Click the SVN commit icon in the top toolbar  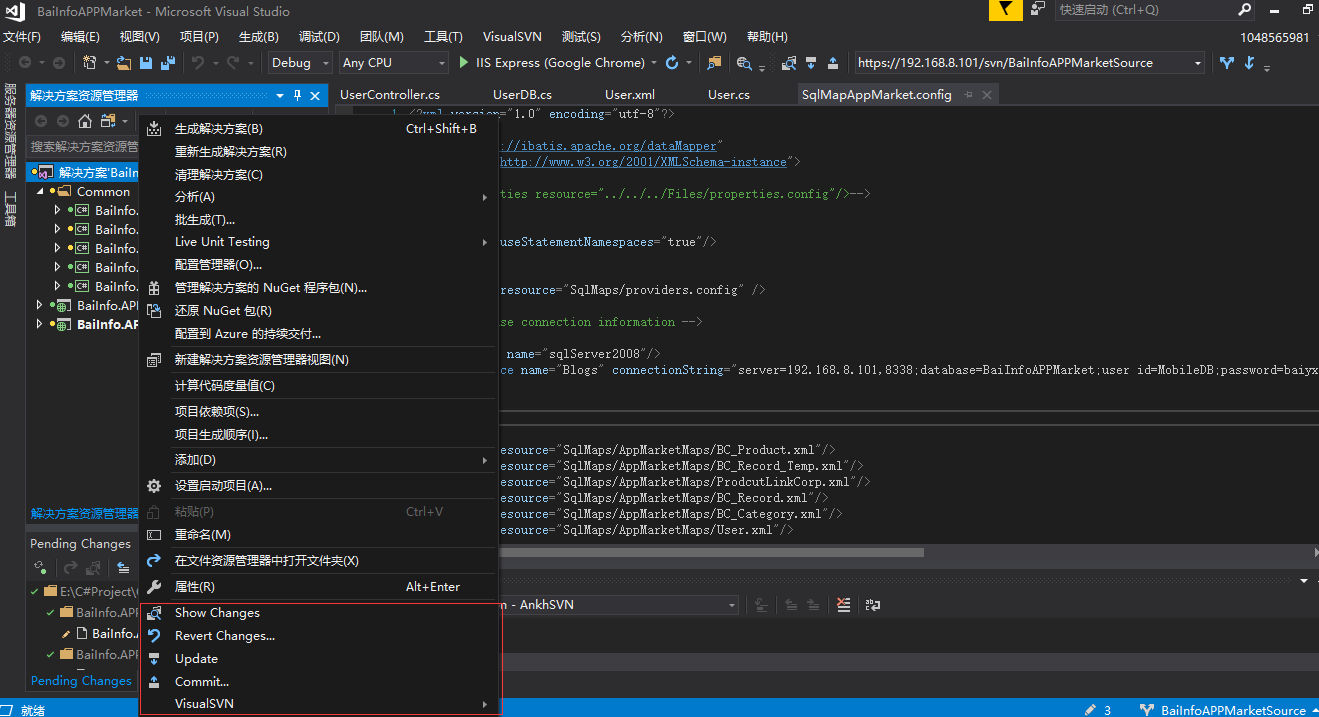pyautogui.click(x=834, y=63)
